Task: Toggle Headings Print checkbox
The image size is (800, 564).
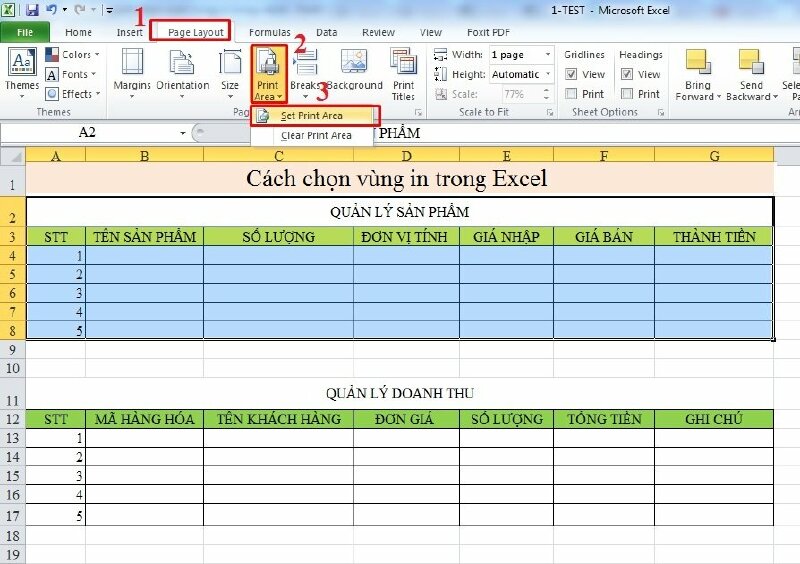Action: coord(627,94)
